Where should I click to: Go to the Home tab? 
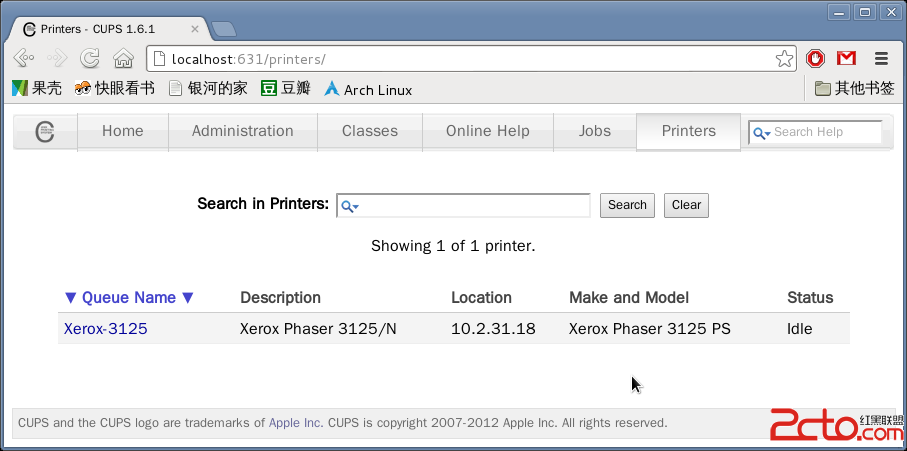[x=123, y=131]
